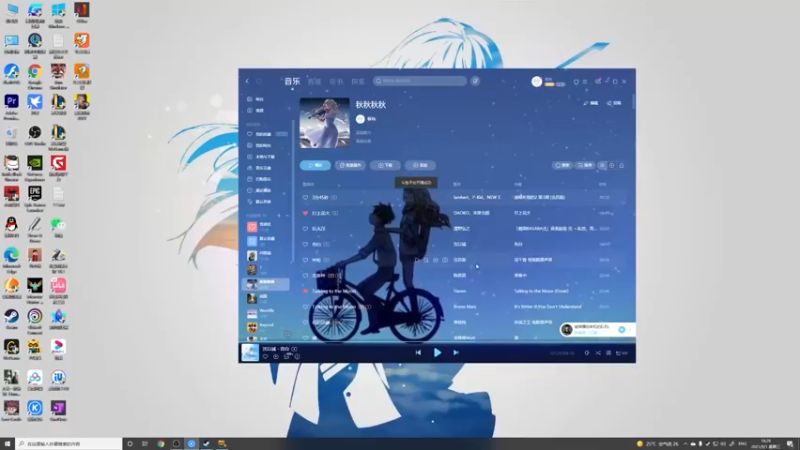
Task: Collapse the created playlists section arrow
Action: pos(287,216)
